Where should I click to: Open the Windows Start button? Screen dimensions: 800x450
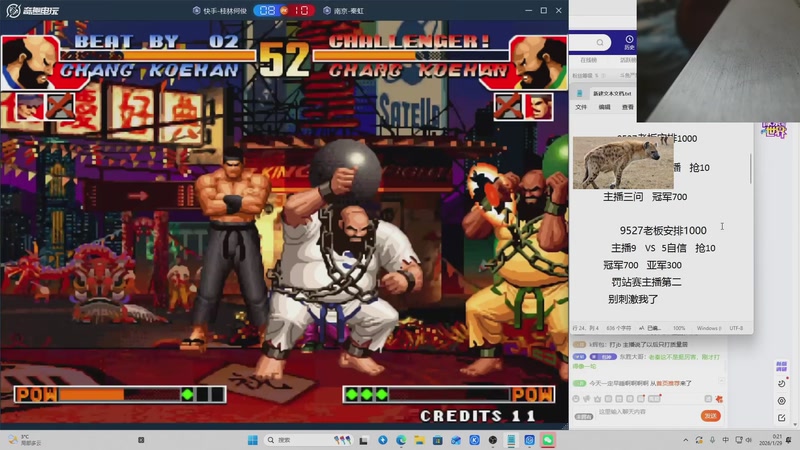(253, 440)
